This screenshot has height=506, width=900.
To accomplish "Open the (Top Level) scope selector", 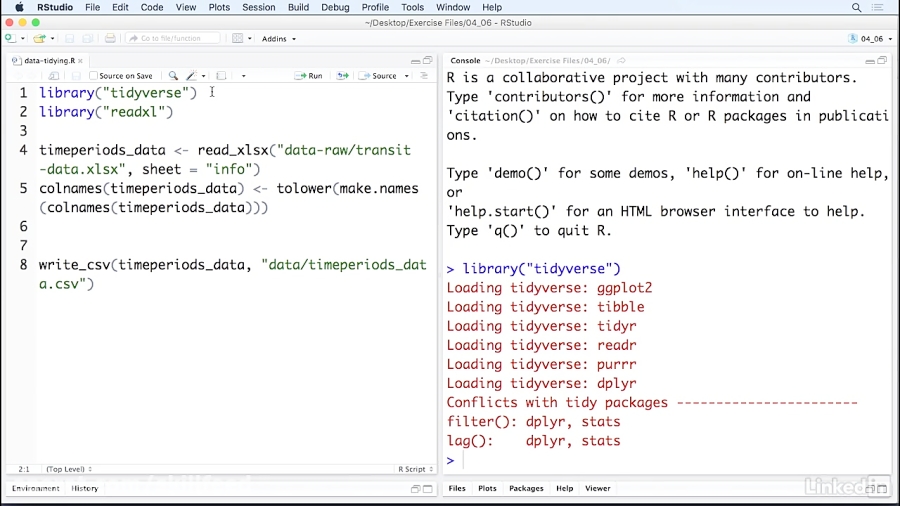I will (69, 469).
